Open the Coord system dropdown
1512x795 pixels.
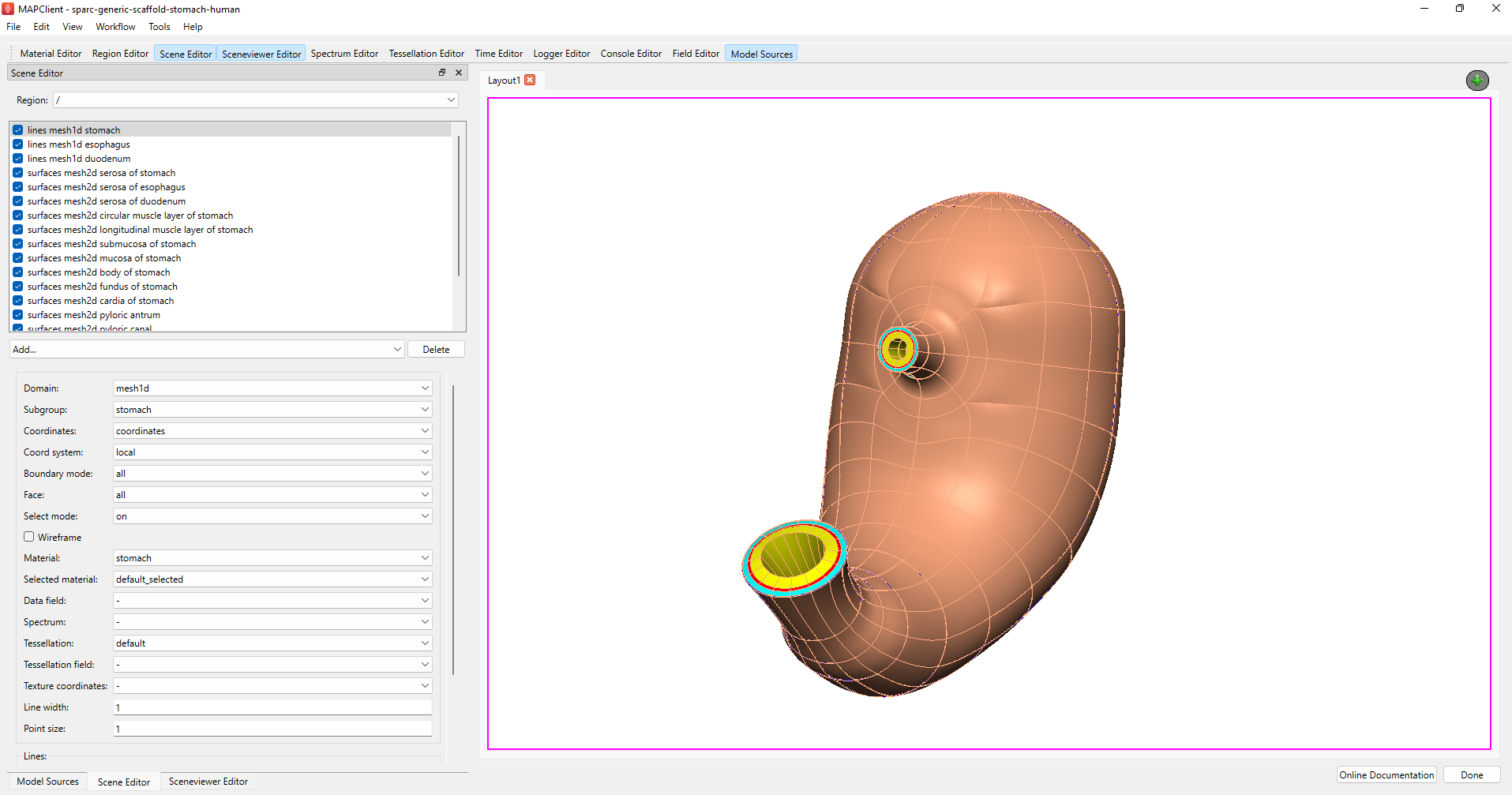click(272, 452)
